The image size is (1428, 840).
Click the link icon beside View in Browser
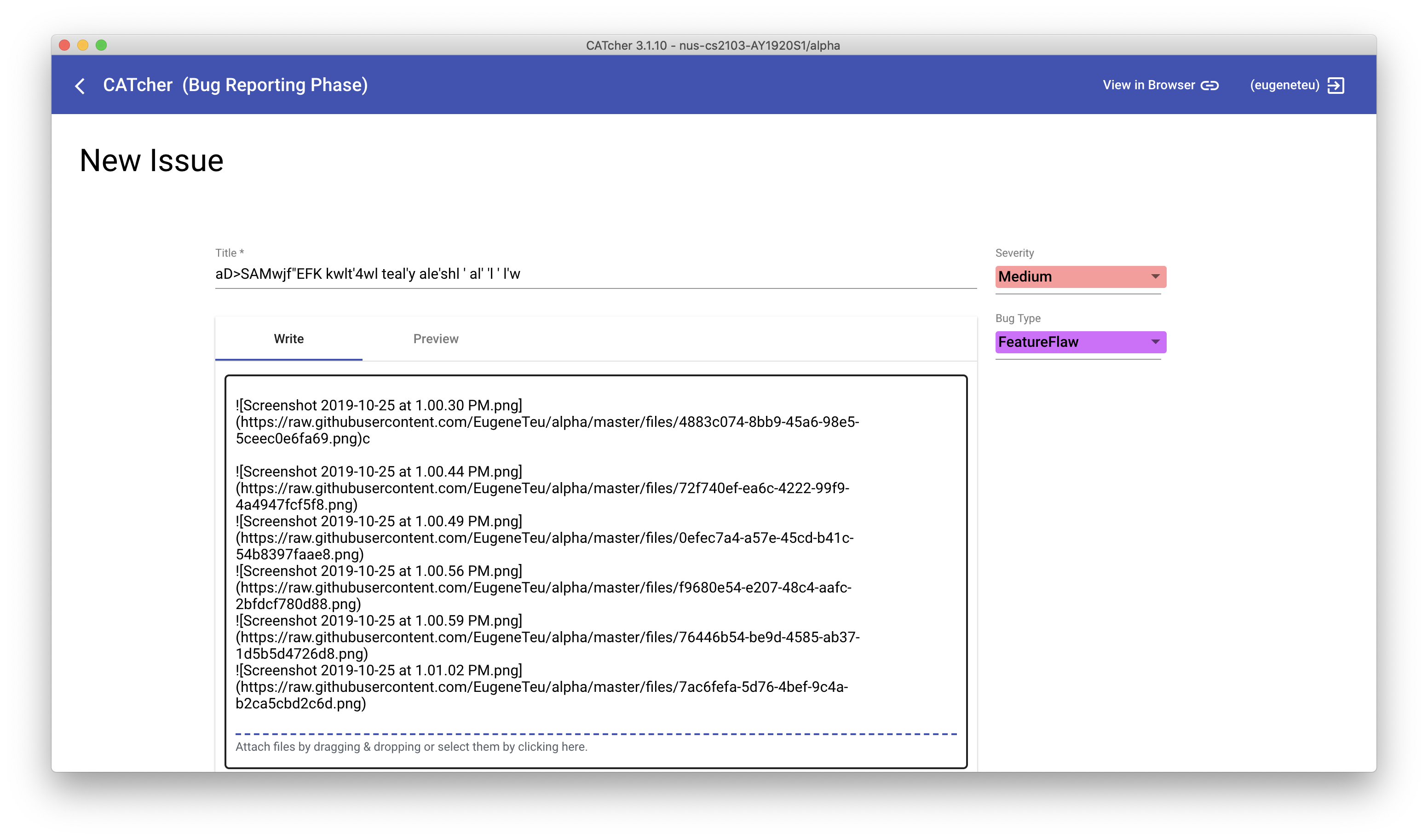1209,86
